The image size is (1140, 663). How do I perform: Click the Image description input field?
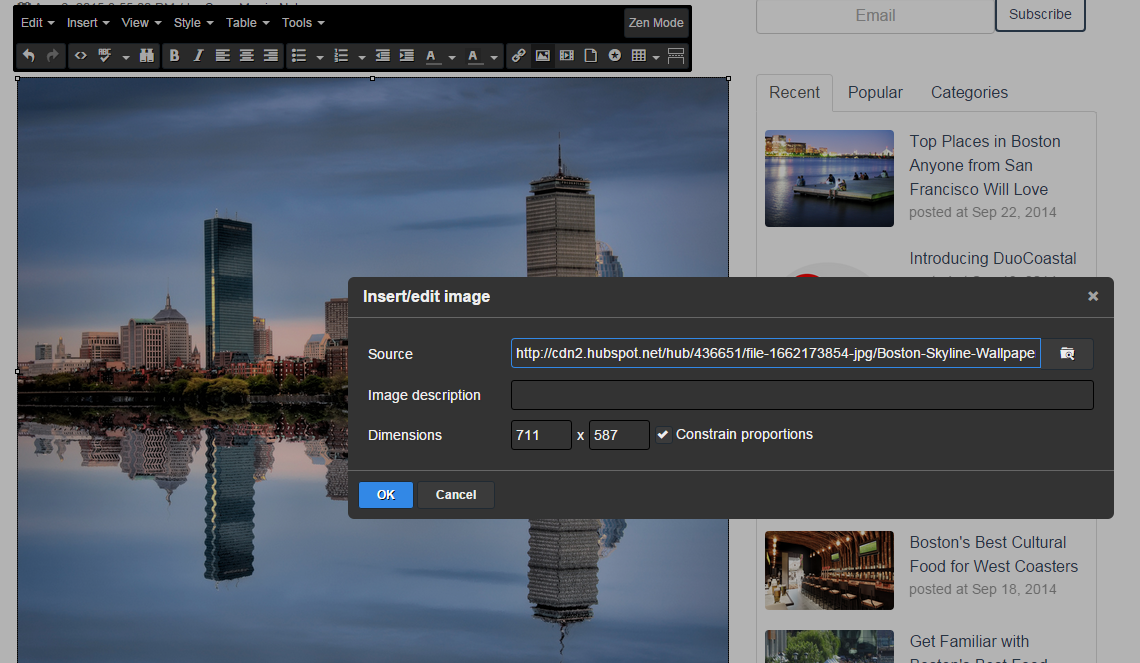point(802,395)
